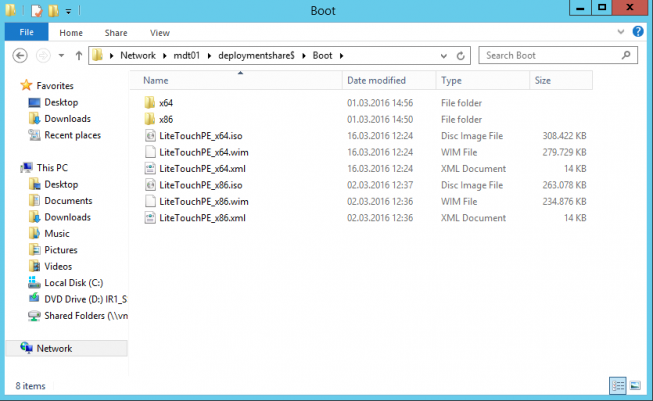Refresh the Boot folder view
This screenshot has width=653, height=401.
[460, 56]
